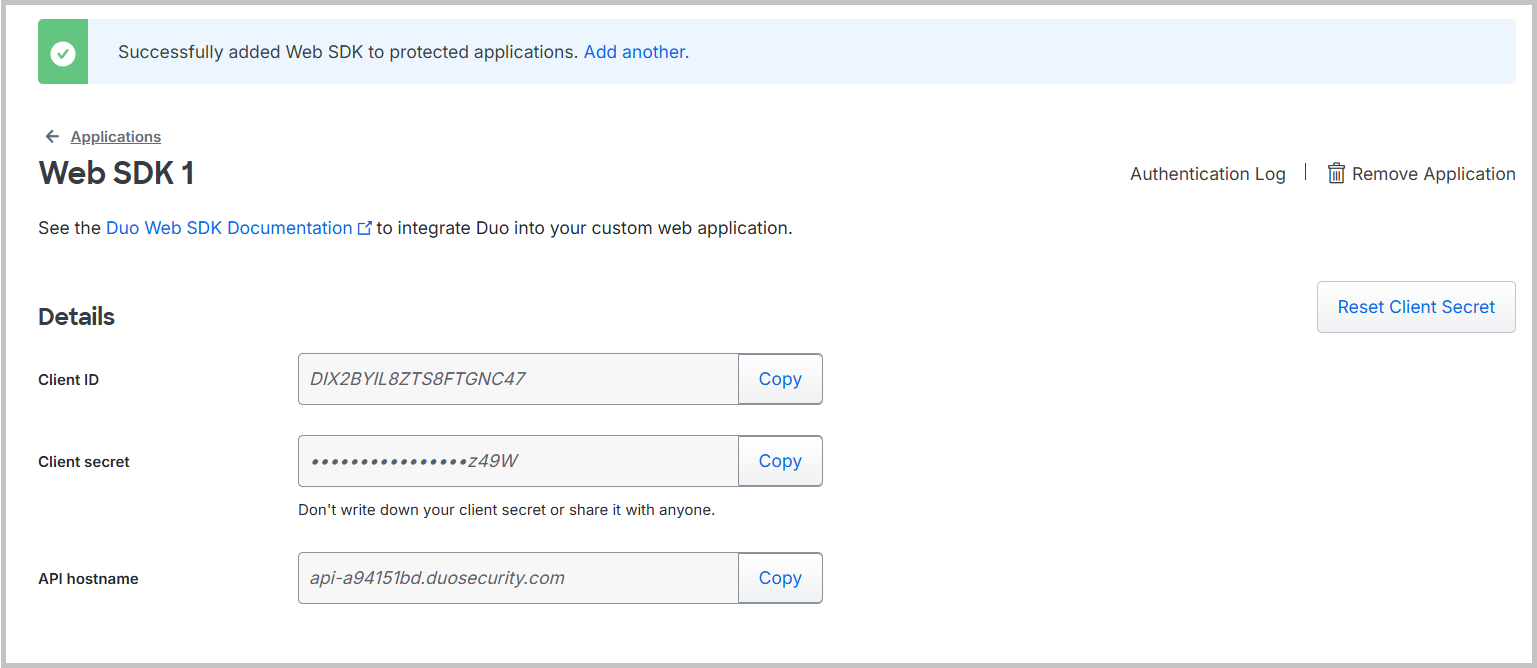Screen dimensions: 1537x668
Task: Click the masked Client secret field
Action: 518,461
